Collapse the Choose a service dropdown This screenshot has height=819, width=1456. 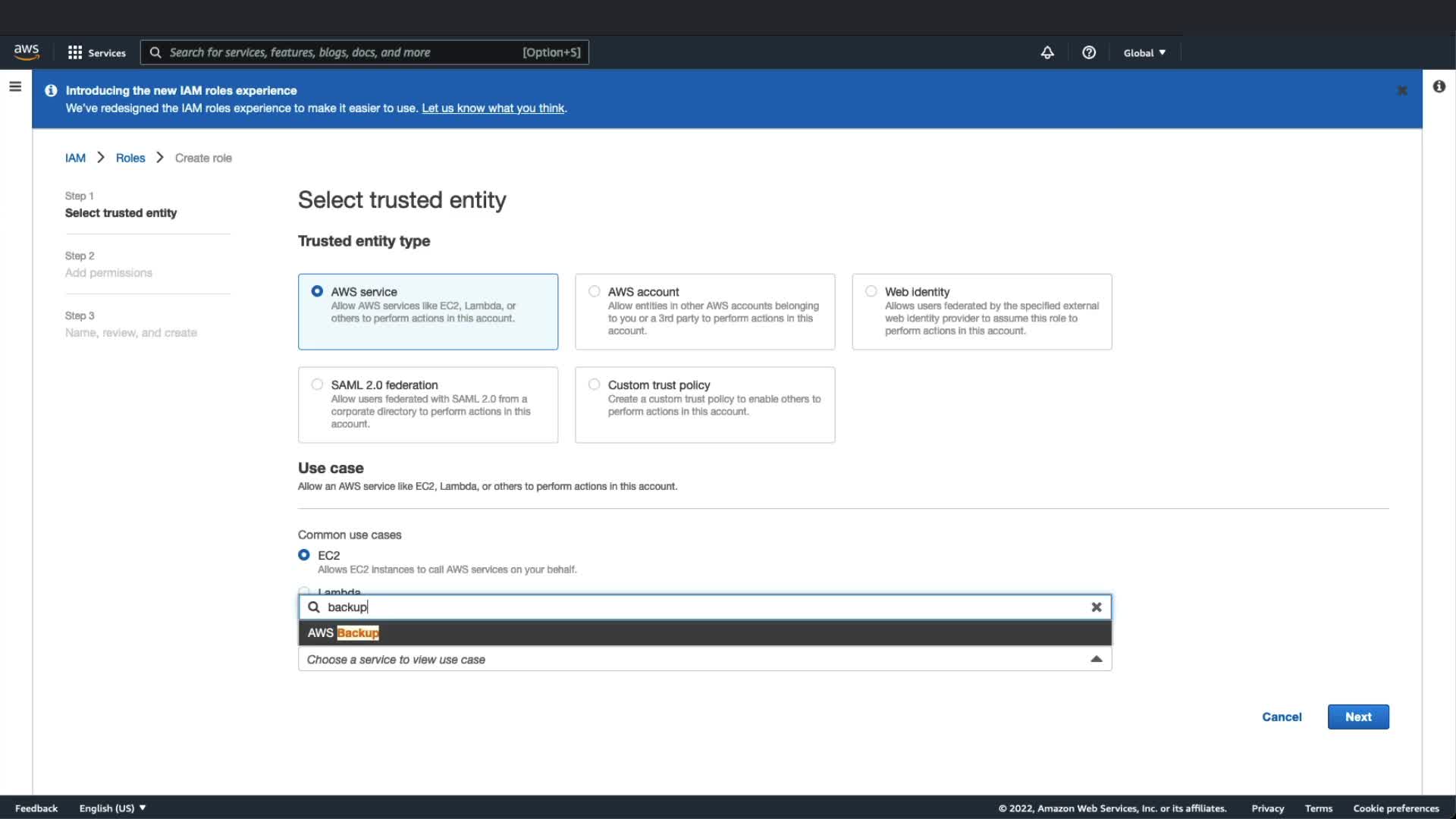[x=1096, y=659]
